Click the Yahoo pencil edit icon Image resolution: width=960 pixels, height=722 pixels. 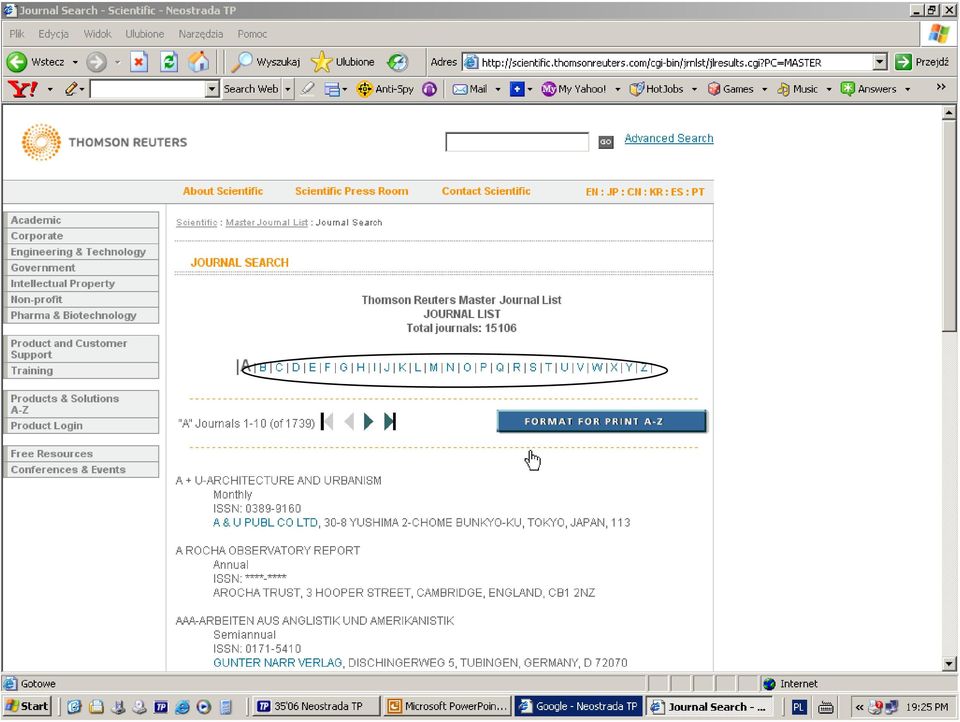tap(71, 89)
